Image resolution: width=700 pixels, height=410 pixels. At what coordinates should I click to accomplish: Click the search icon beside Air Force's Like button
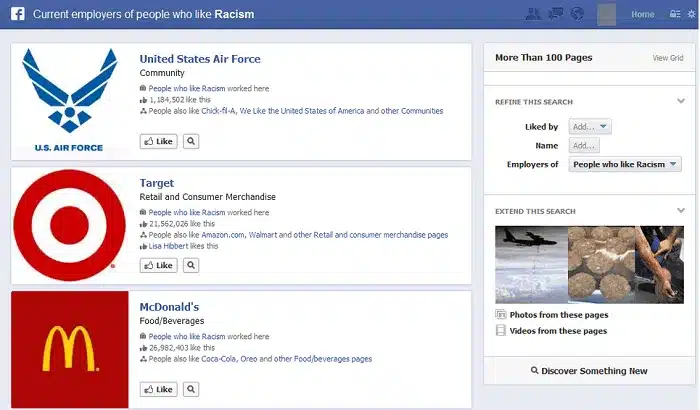click(x=191, y=142)
